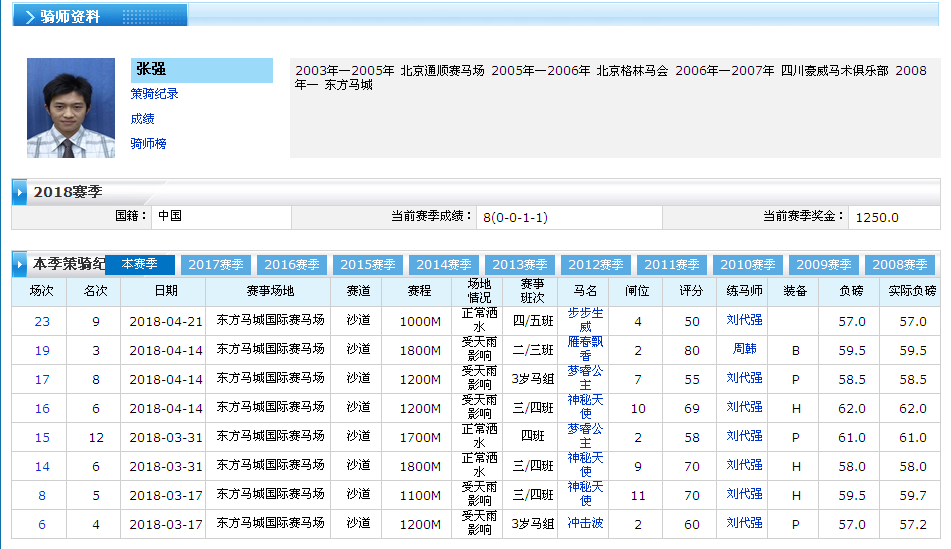This screenshot has height=549, width=951.
Task: Switch to the 2015赛季 tab
Action: pyautogui.click(x=368, y=265)
